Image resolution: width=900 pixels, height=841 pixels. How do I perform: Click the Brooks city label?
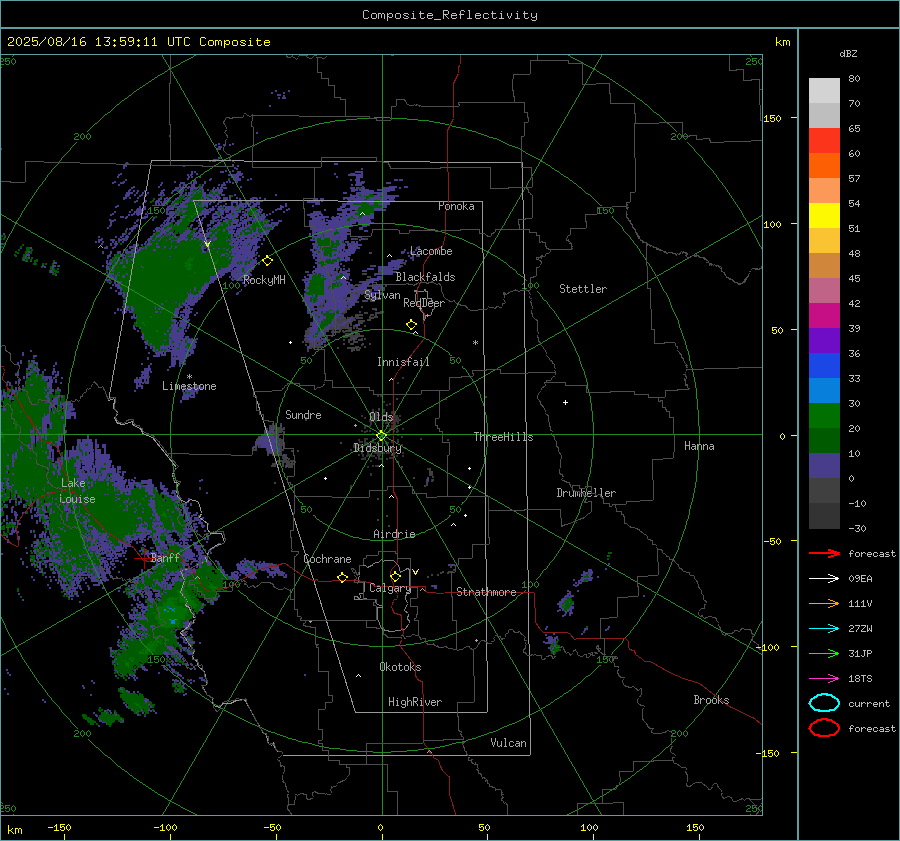(711, 700)
